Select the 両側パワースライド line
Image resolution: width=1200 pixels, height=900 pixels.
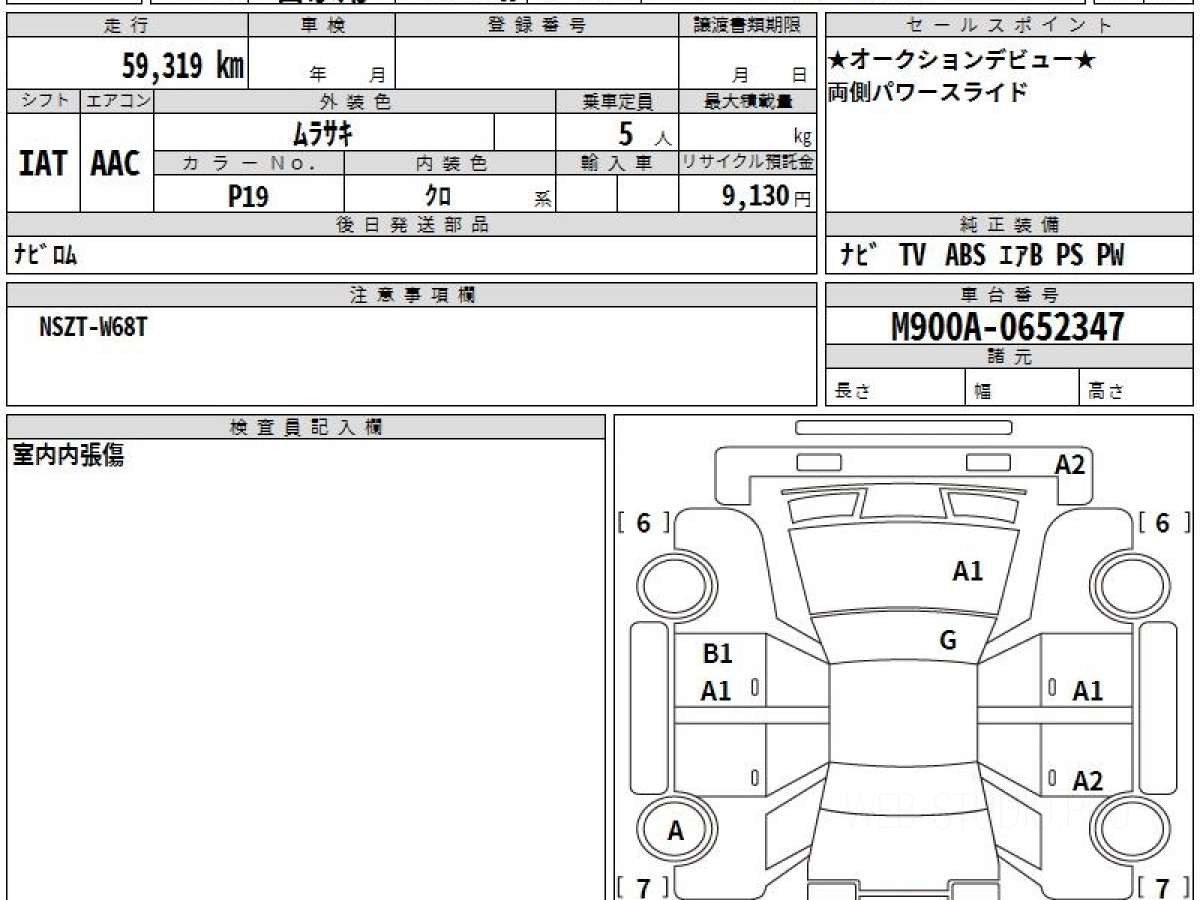927,92
